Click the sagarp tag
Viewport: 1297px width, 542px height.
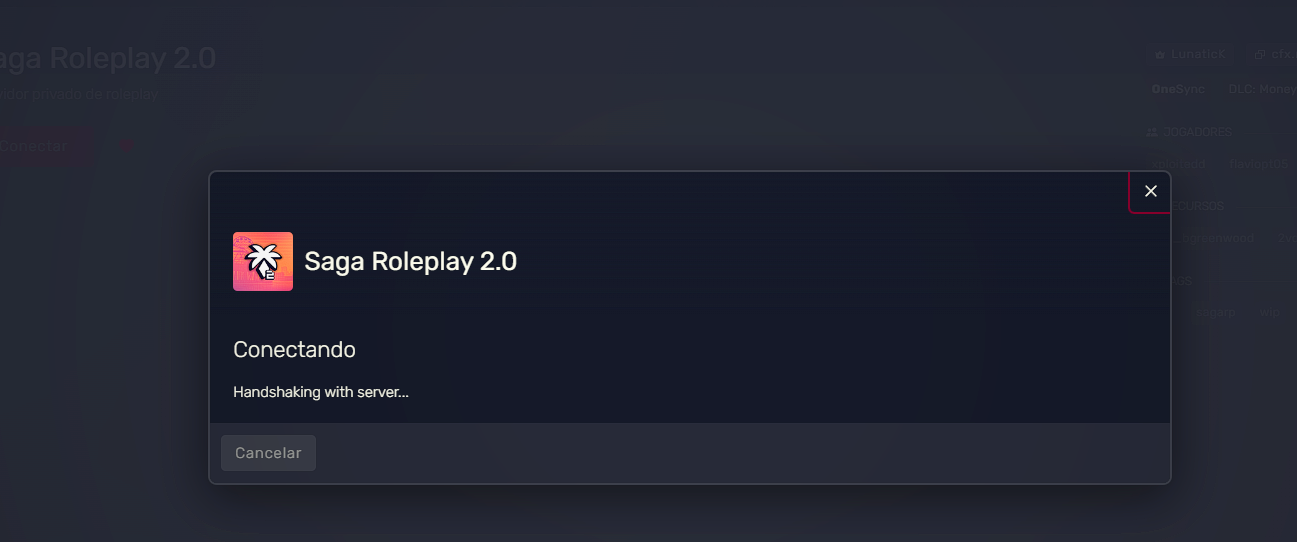coord(1216,313)
